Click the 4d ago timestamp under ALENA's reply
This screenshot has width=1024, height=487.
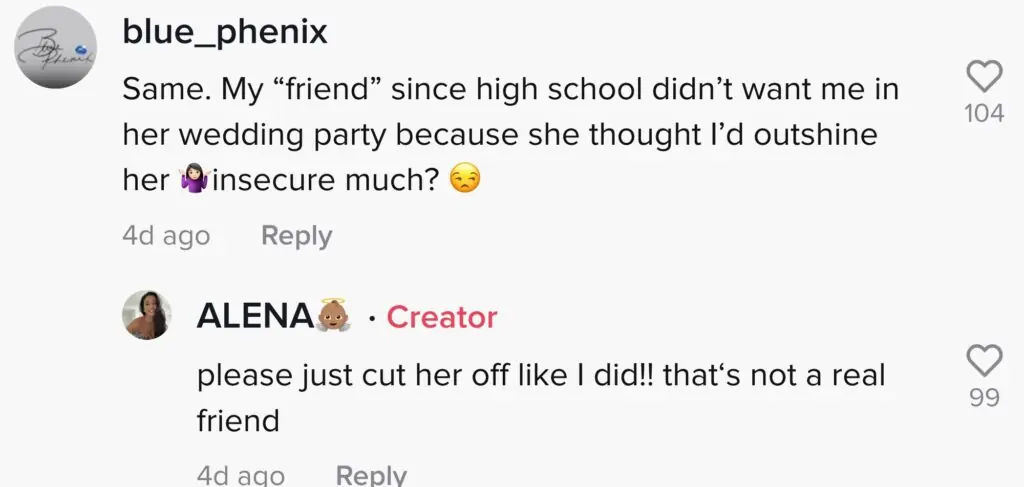(240, 475)
